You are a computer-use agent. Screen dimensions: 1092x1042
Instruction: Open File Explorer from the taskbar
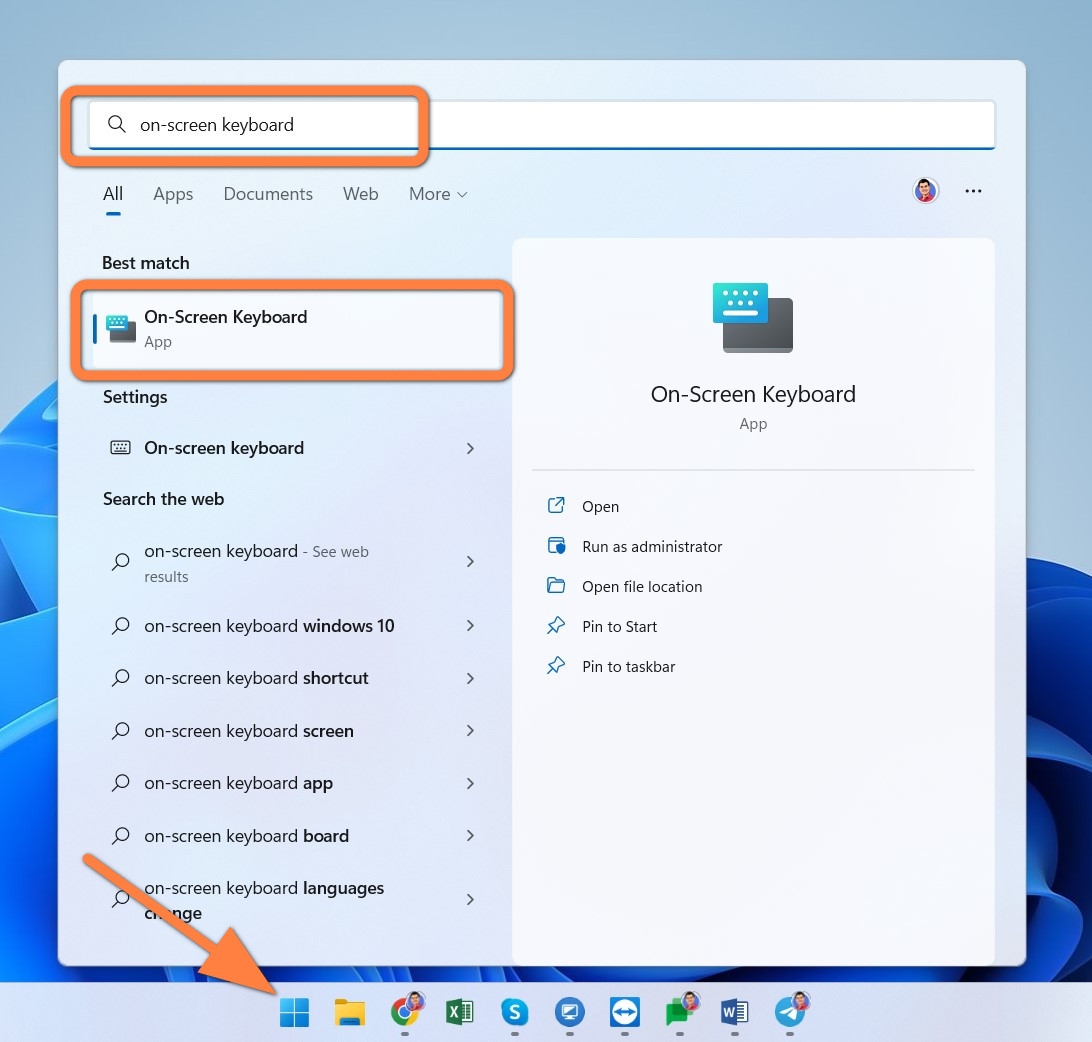click(350, 1011)
